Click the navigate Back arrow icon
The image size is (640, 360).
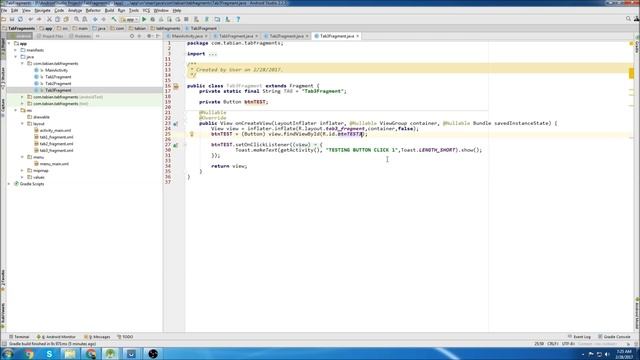(95, 19)
